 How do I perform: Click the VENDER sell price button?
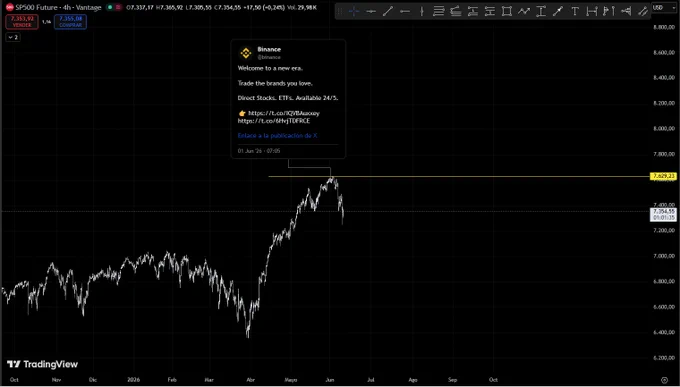click(22, 22)
